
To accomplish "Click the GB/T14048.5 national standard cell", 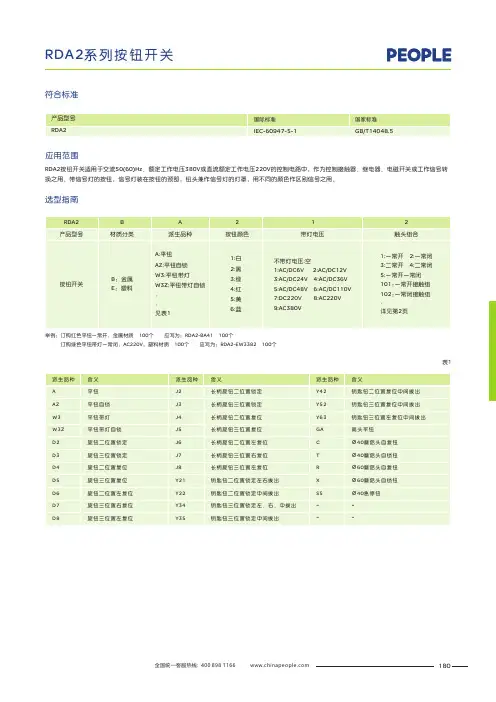I will pyautogui.click(x=374, y=131).
